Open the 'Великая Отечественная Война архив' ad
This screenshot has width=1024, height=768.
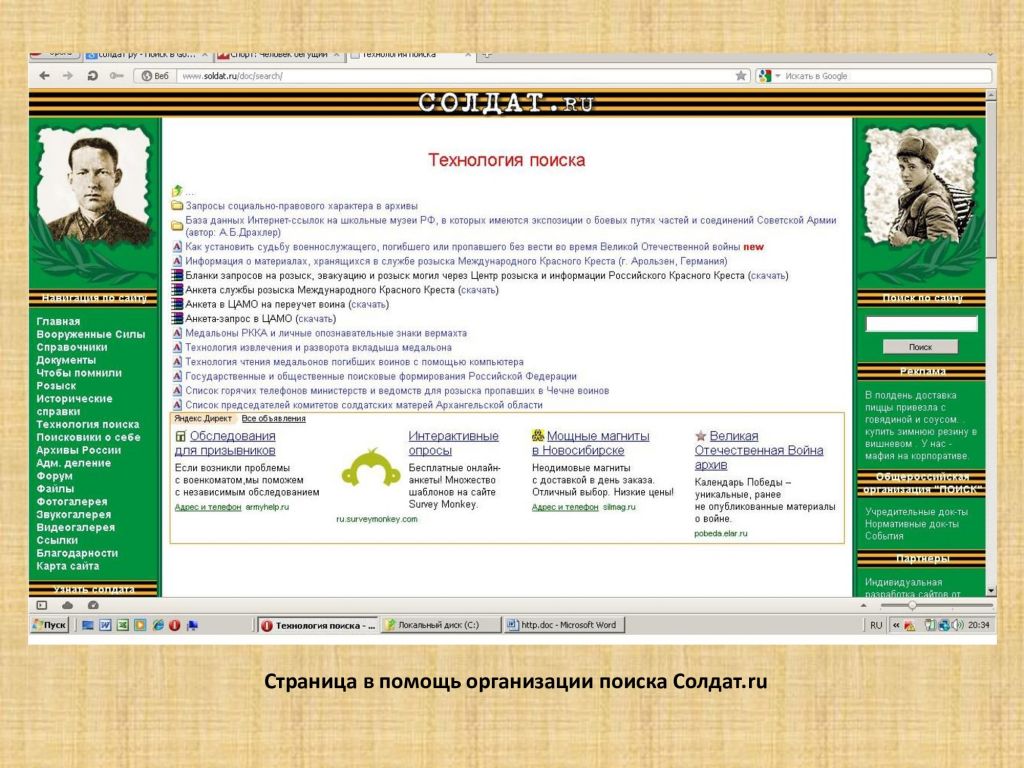759,450
